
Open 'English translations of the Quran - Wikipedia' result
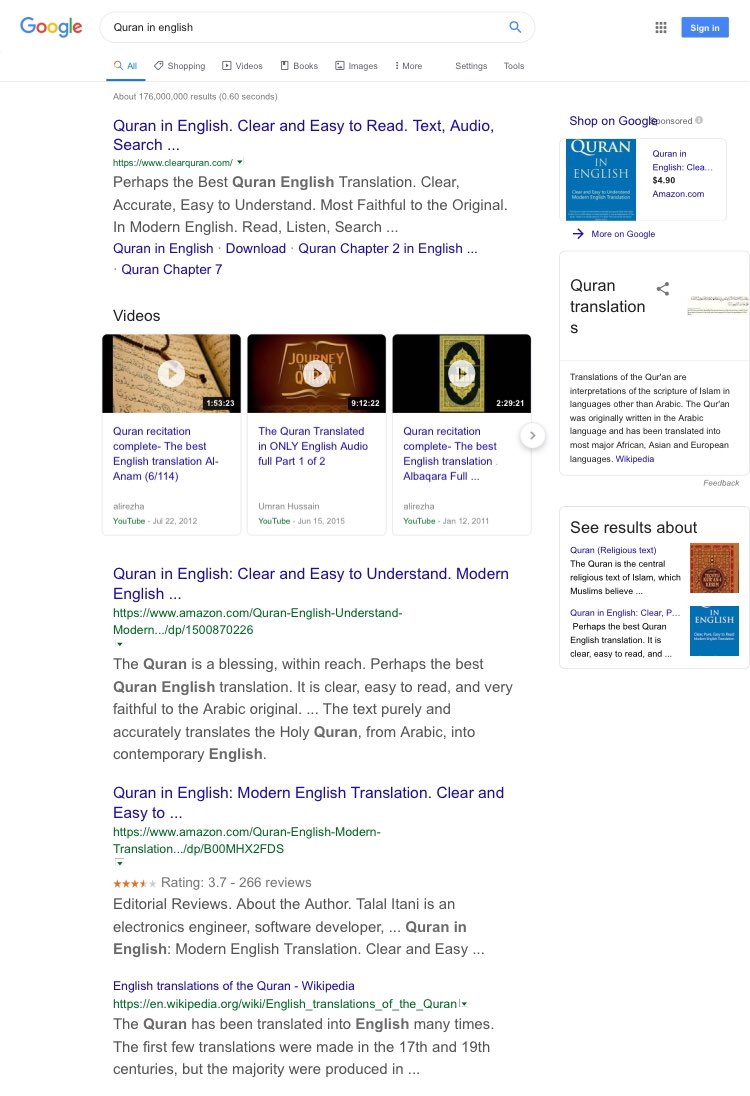coord(233,986)
